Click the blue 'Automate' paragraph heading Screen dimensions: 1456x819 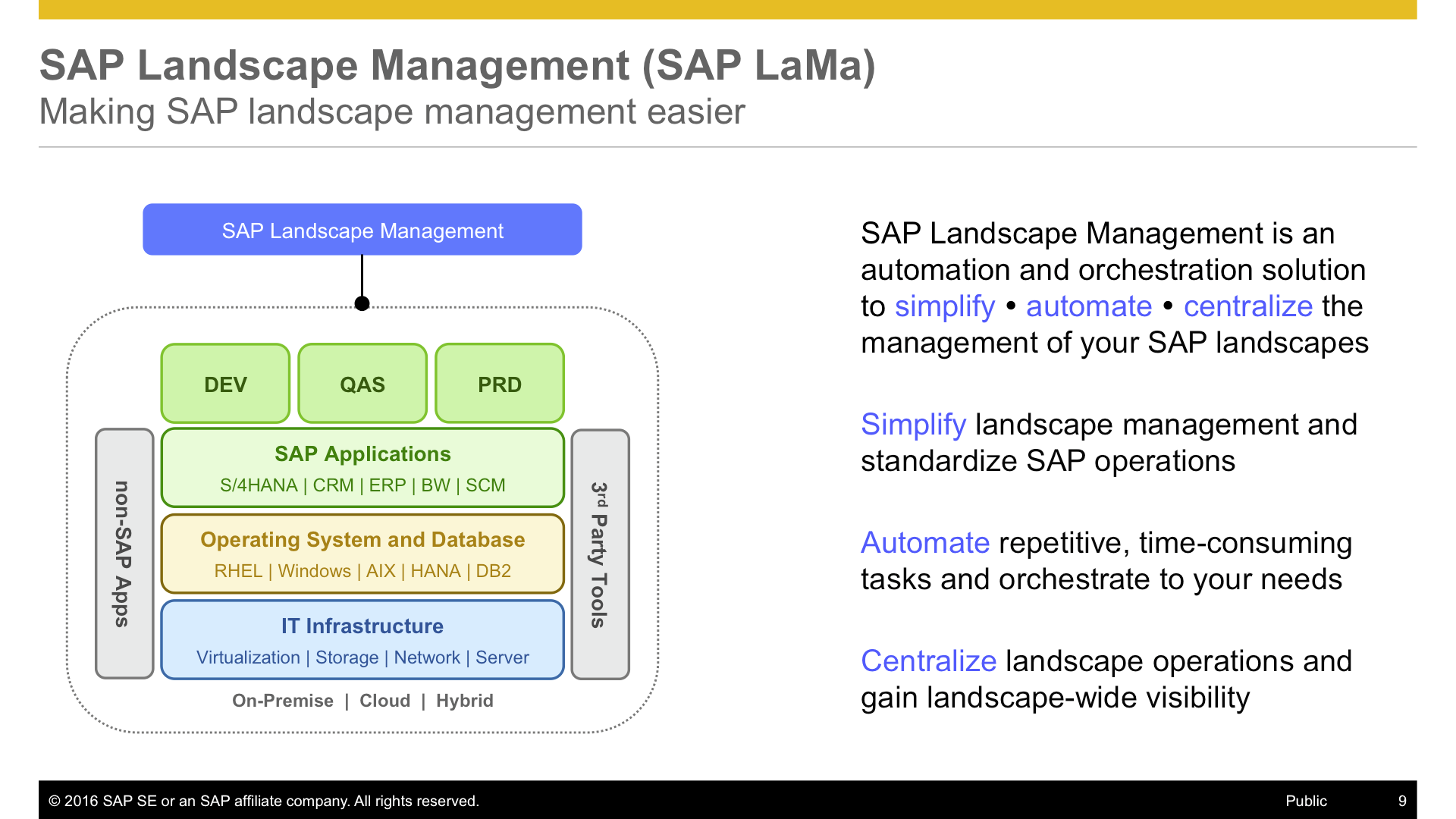(925, 543)
